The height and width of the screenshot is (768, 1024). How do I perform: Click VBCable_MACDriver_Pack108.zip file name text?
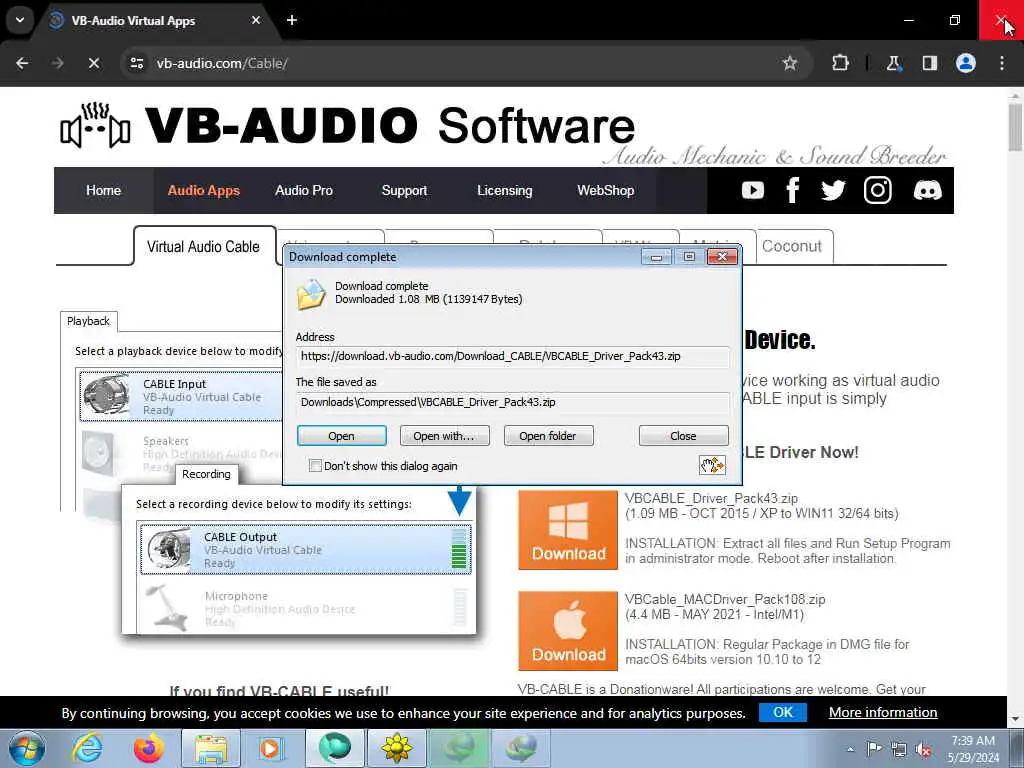point(725,599)
